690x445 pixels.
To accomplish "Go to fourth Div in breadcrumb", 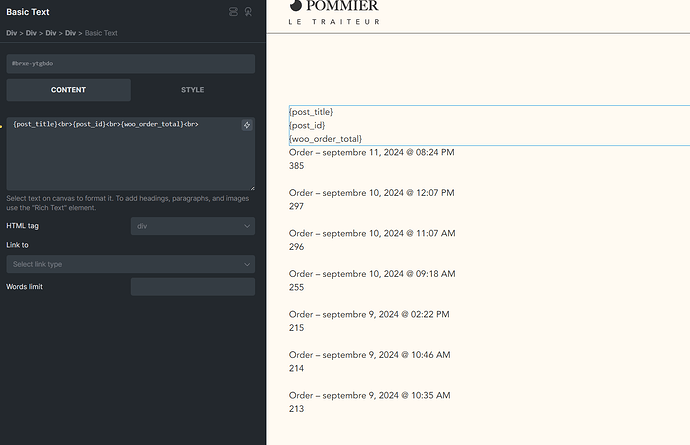I will (x=70, y=33).
